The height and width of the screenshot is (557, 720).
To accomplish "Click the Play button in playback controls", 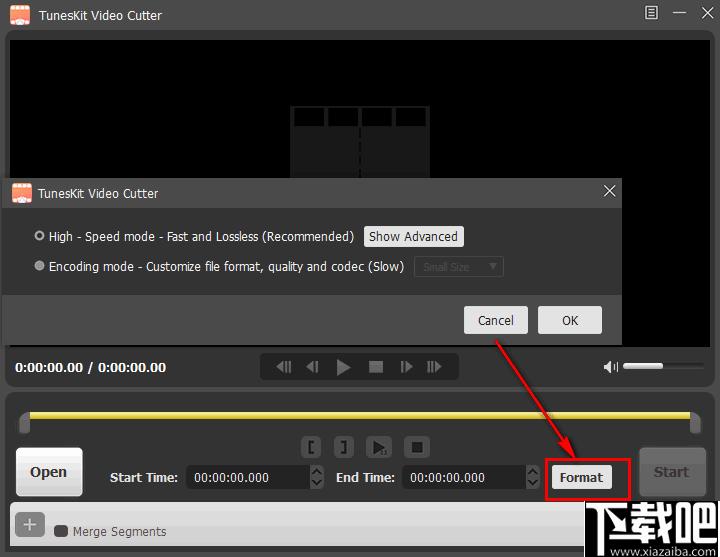I will click(344, 367).
